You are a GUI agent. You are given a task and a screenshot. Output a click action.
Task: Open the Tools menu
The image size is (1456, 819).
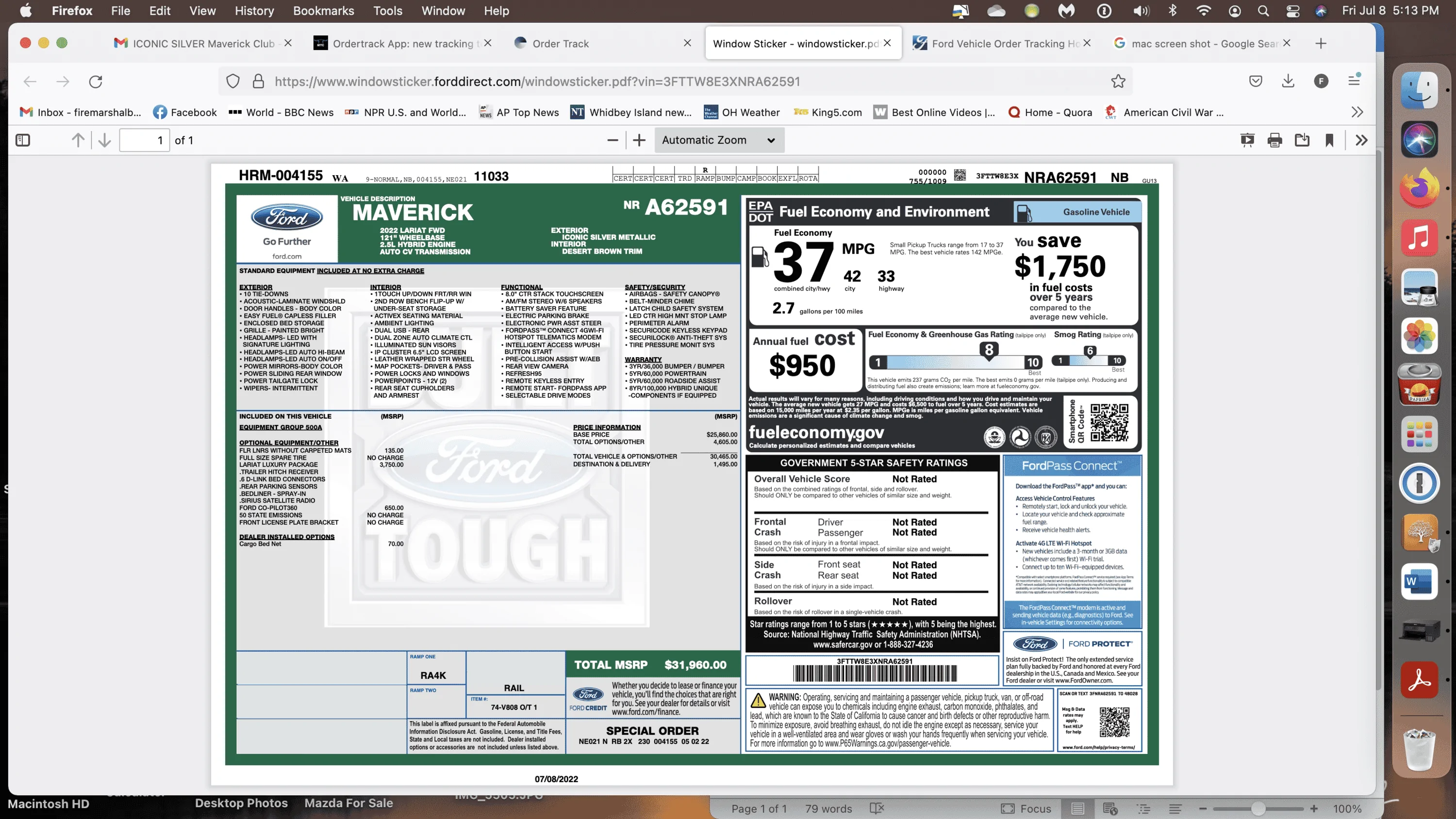pos(387,11)
